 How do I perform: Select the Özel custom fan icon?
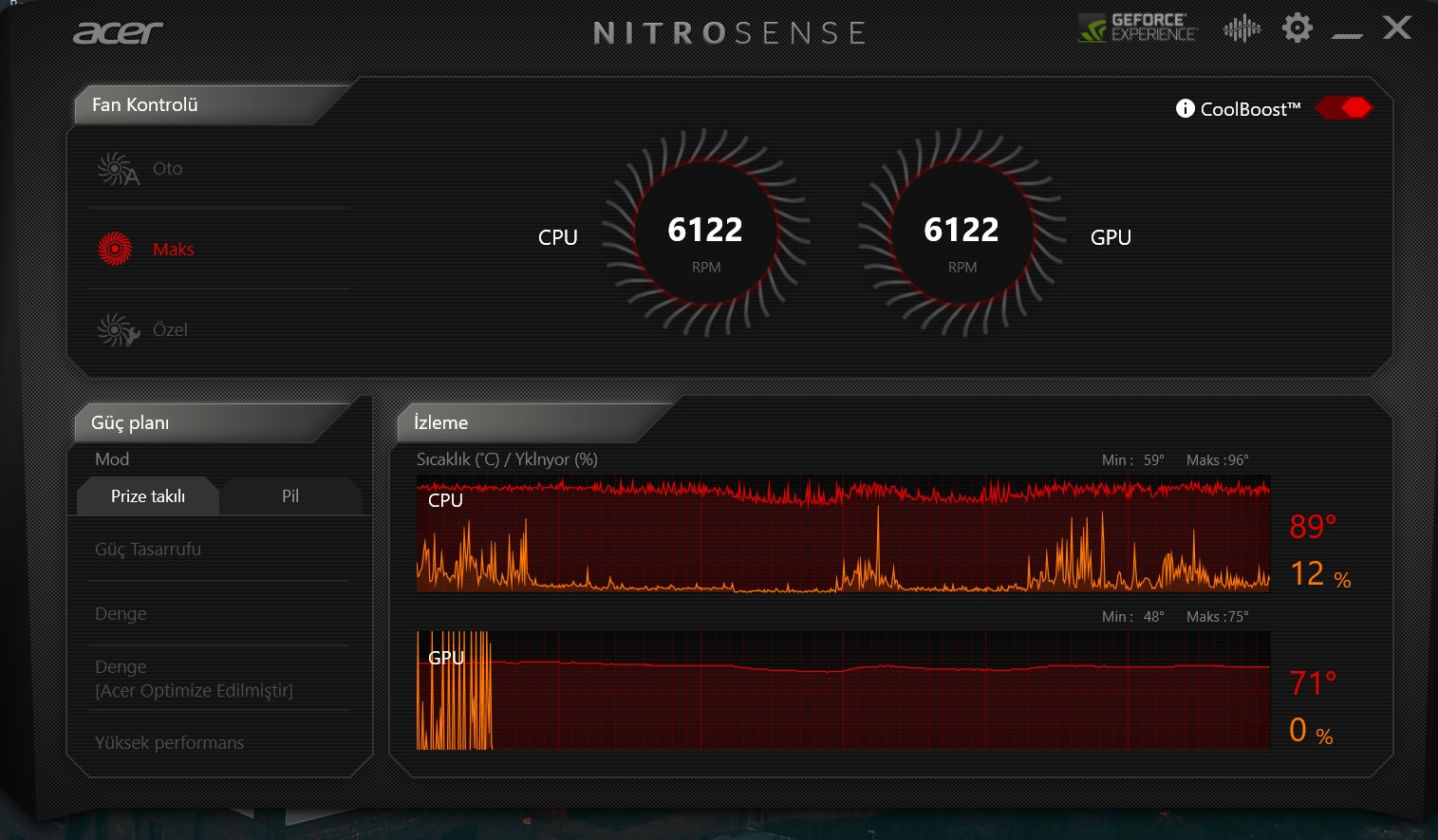tap(118, 329)
